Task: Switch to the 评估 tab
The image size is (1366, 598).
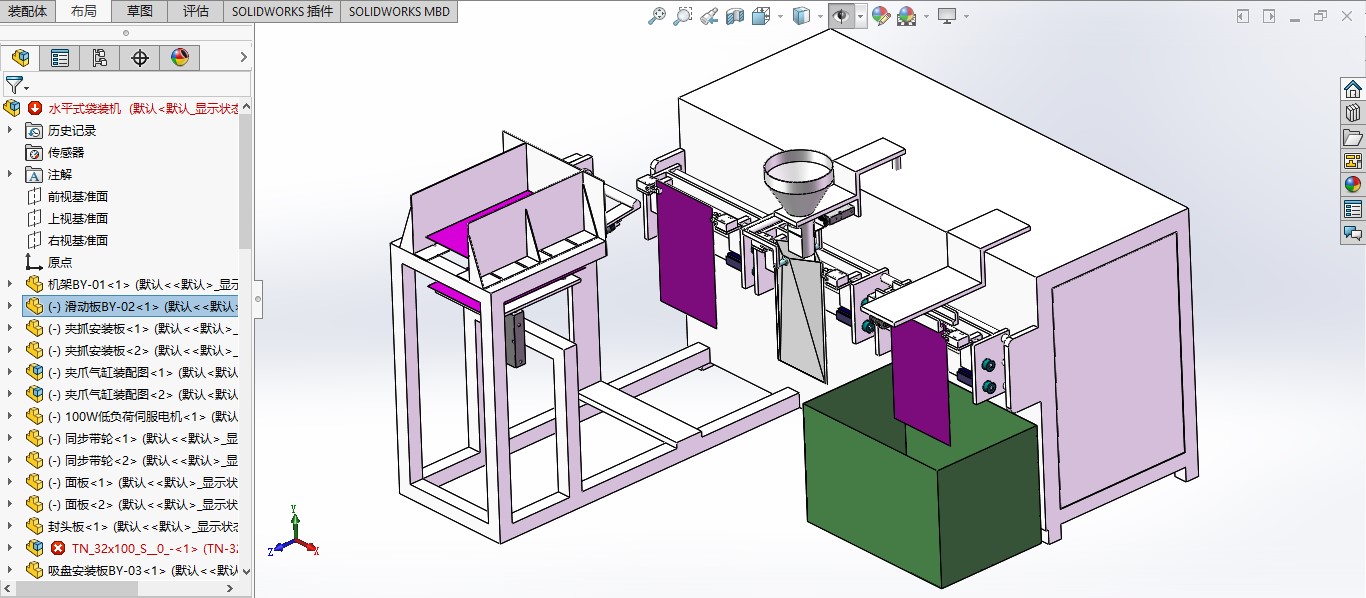Action: click(x=196, y=12)
